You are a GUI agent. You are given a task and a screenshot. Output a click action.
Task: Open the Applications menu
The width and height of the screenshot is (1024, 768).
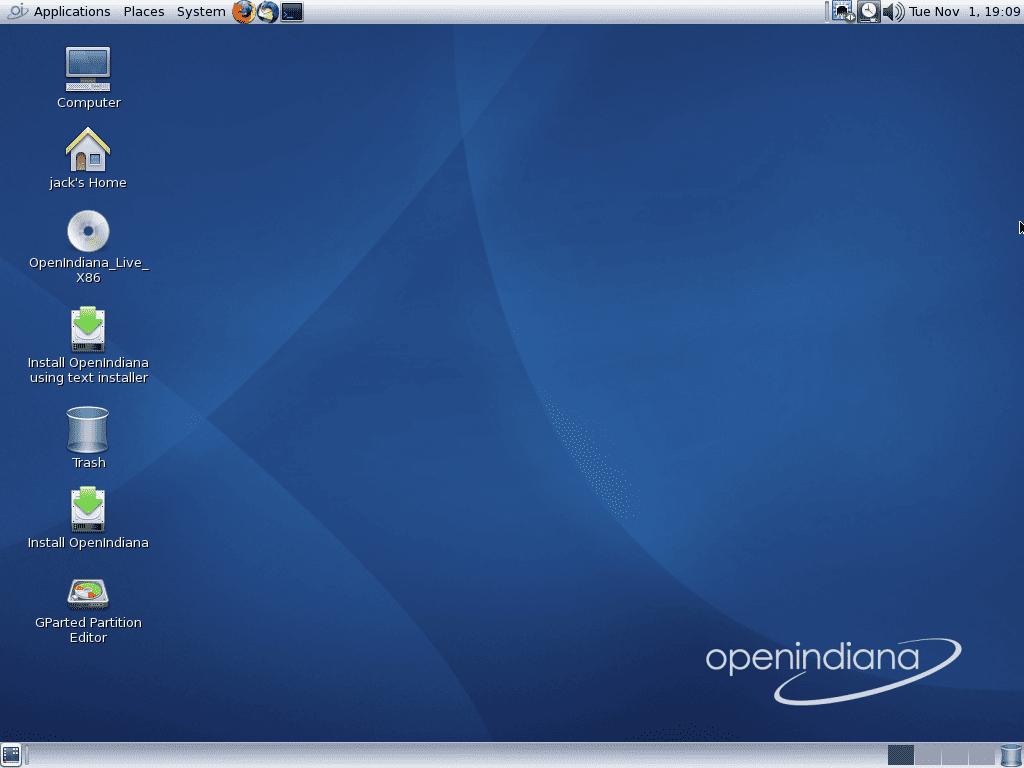tap(72, 12)
